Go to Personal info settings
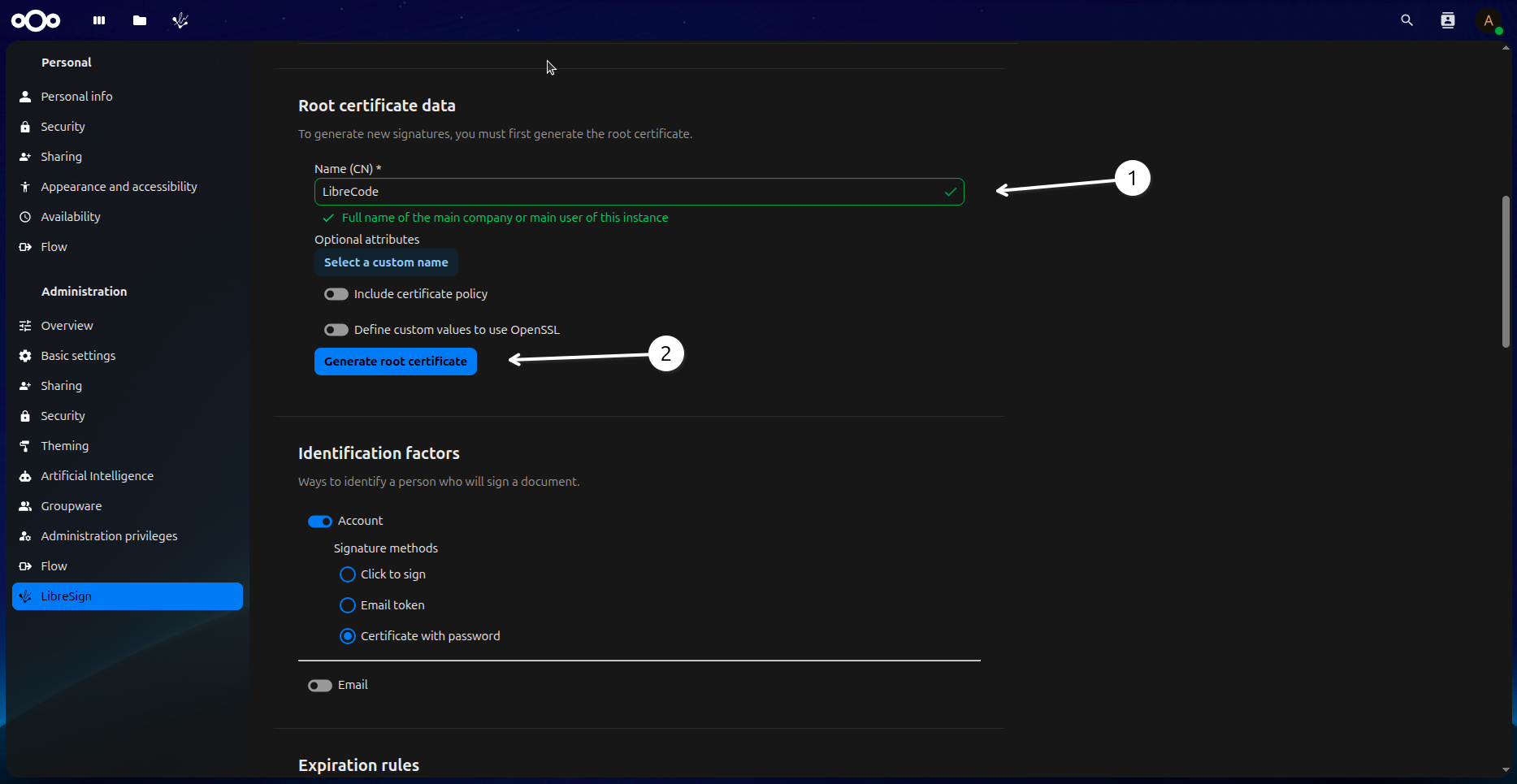Viewport: 1517px width, 784px height. point(128,97)
